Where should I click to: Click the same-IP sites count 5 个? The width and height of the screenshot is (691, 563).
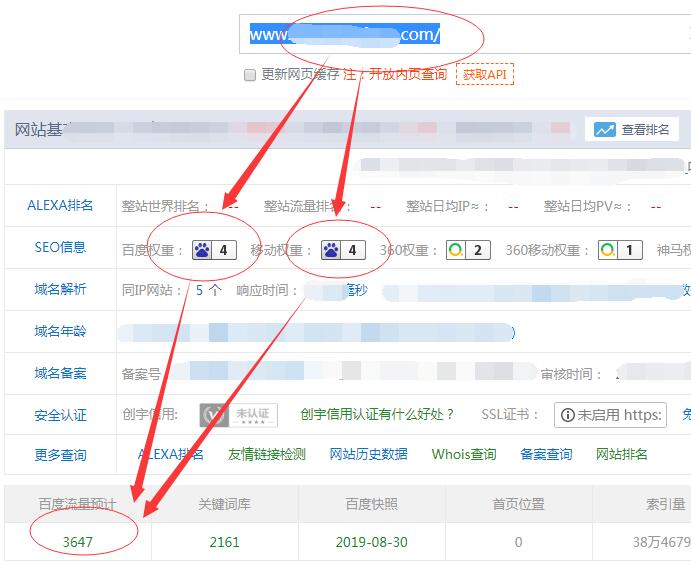click(208, 290)
